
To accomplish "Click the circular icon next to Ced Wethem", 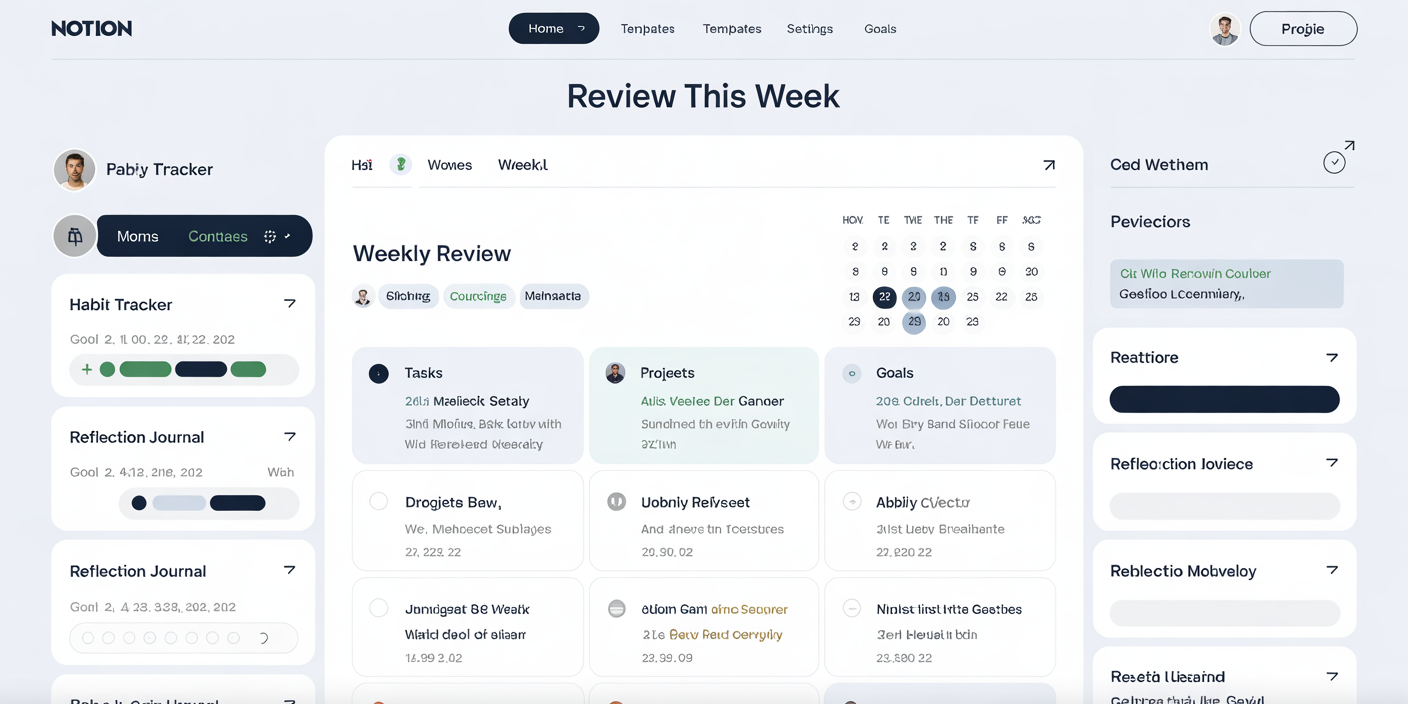I will coord(1334,161).
